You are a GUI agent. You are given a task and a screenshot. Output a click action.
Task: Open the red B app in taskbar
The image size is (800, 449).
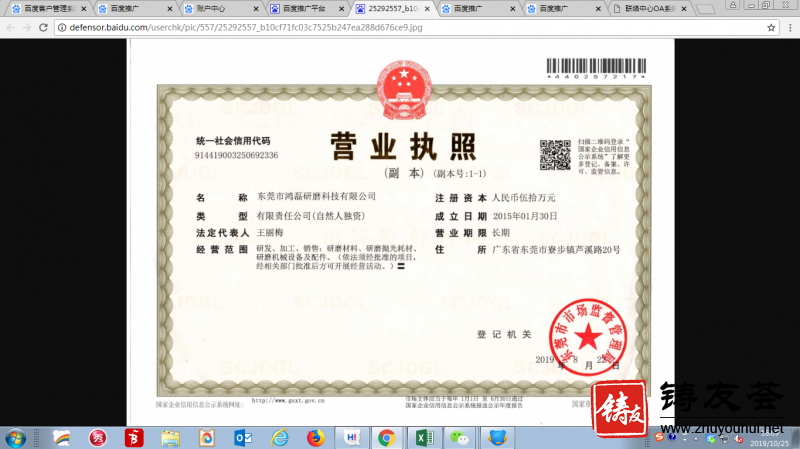[134, 438]
